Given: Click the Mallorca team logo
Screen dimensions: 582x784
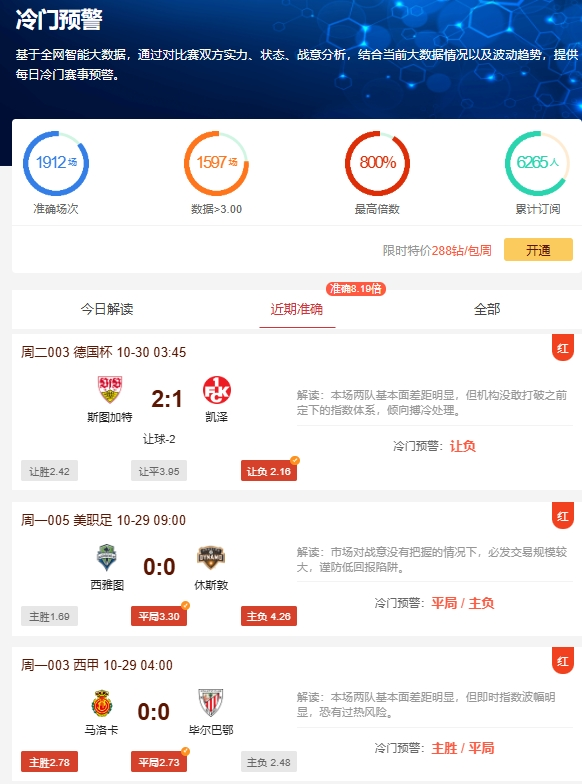Looking at the screenshot, I should pos(102,704).
